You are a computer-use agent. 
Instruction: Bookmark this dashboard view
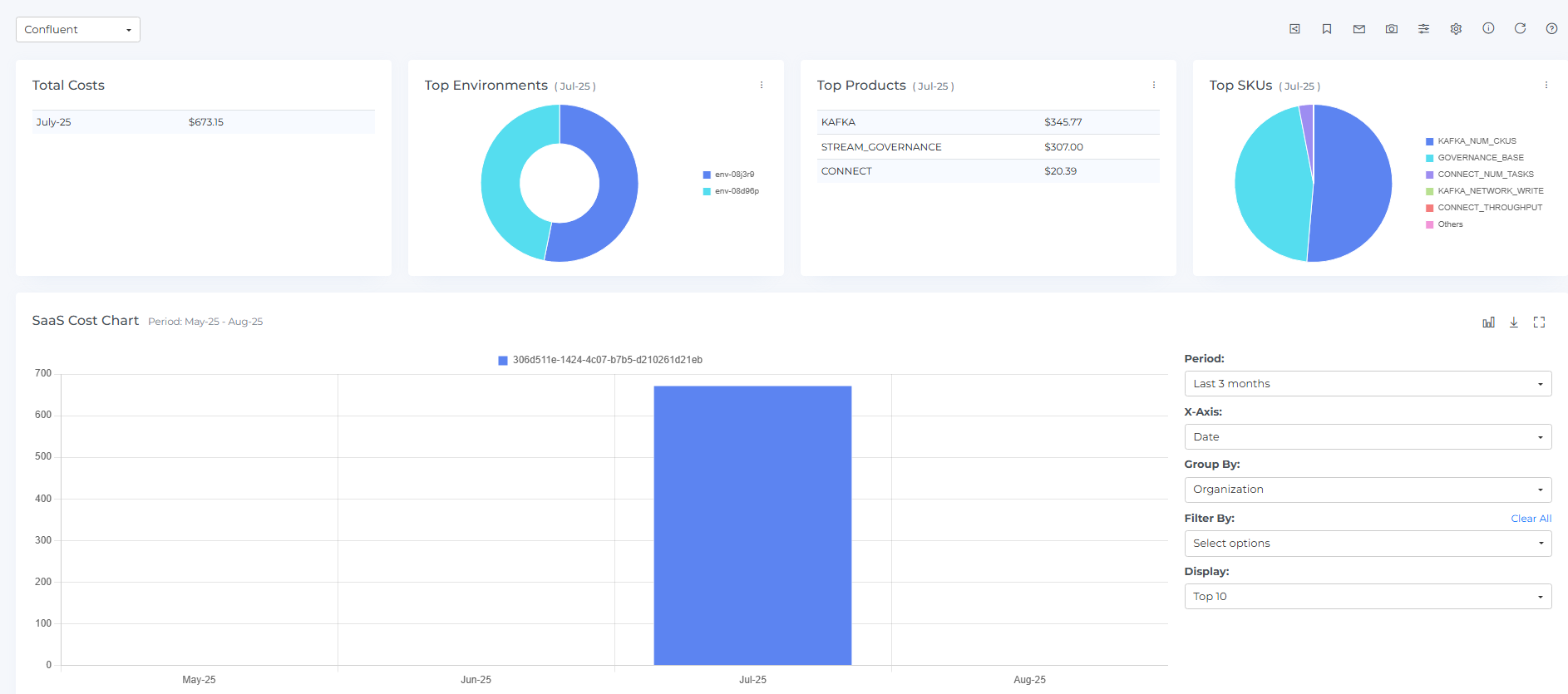[x=1327, y=29]
